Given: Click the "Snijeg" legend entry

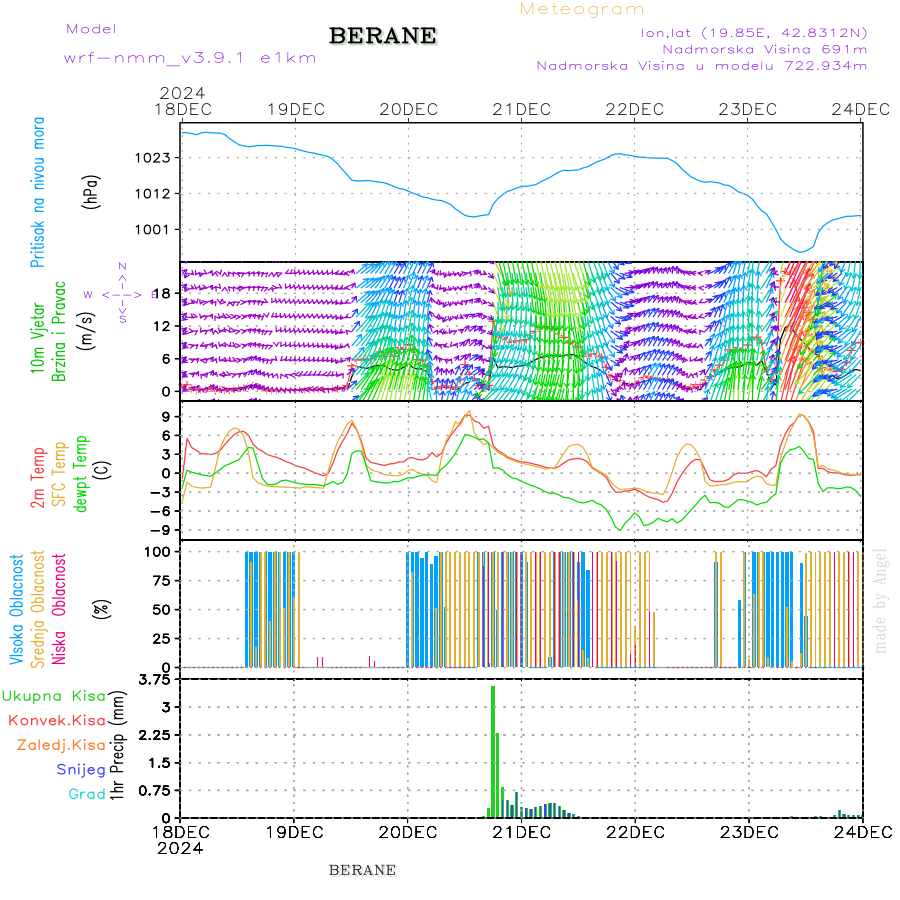Looking at the screenshot, I should pyautogui.click(x=81, y=770).
